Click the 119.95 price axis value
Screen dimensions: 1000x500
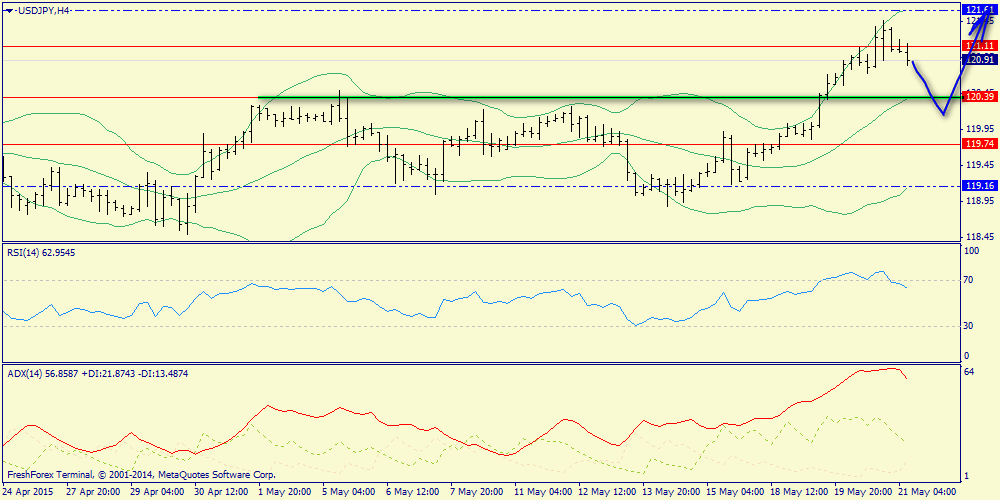pyautogui.click(x=982, y=128)
